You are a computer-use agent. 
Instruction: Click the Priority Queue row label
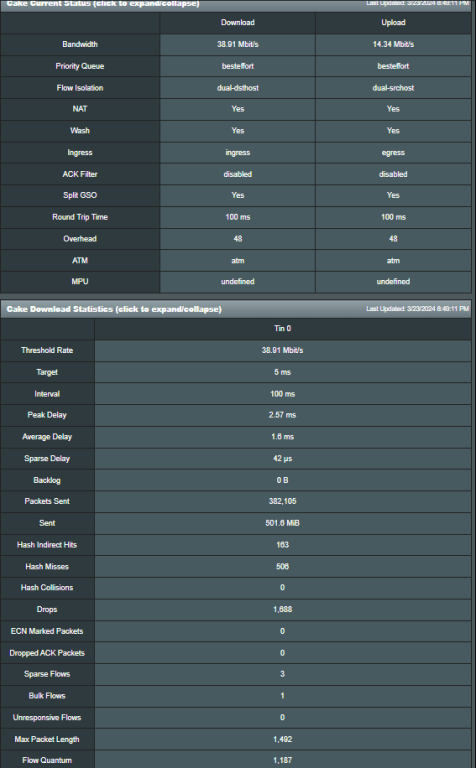point(80,66)
